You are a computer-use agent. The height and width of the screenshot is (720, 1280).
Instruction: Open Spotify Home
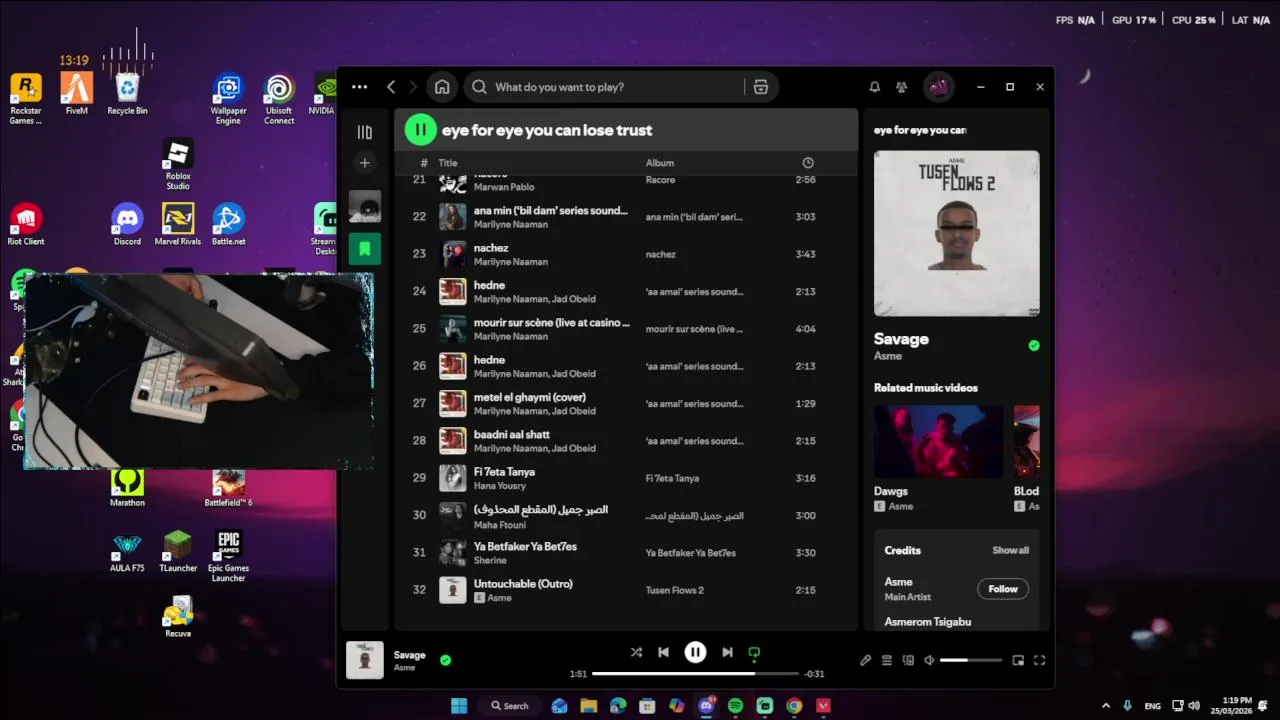(442, 87)
